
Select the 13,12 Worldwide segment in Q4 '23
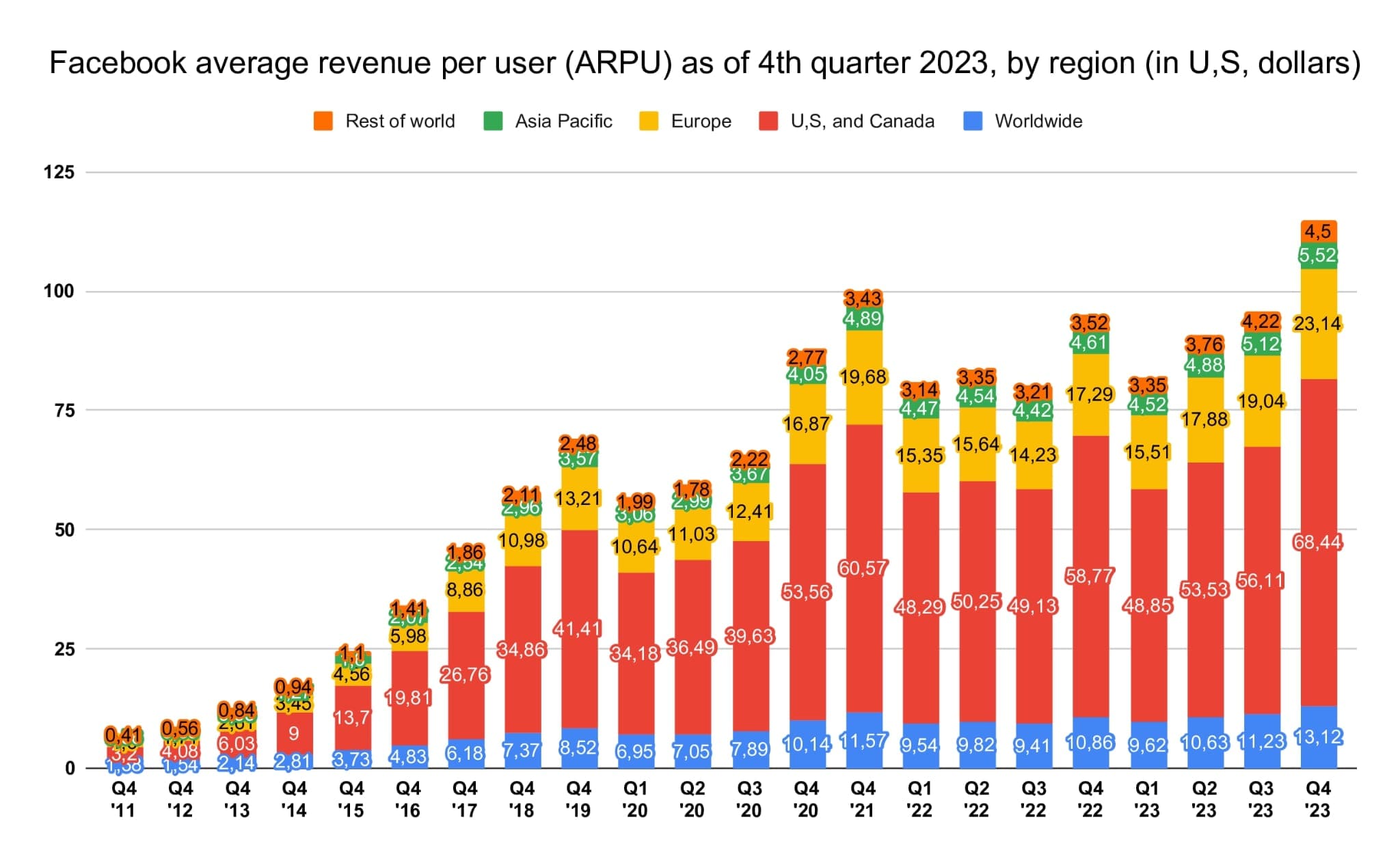[1318, 737]
